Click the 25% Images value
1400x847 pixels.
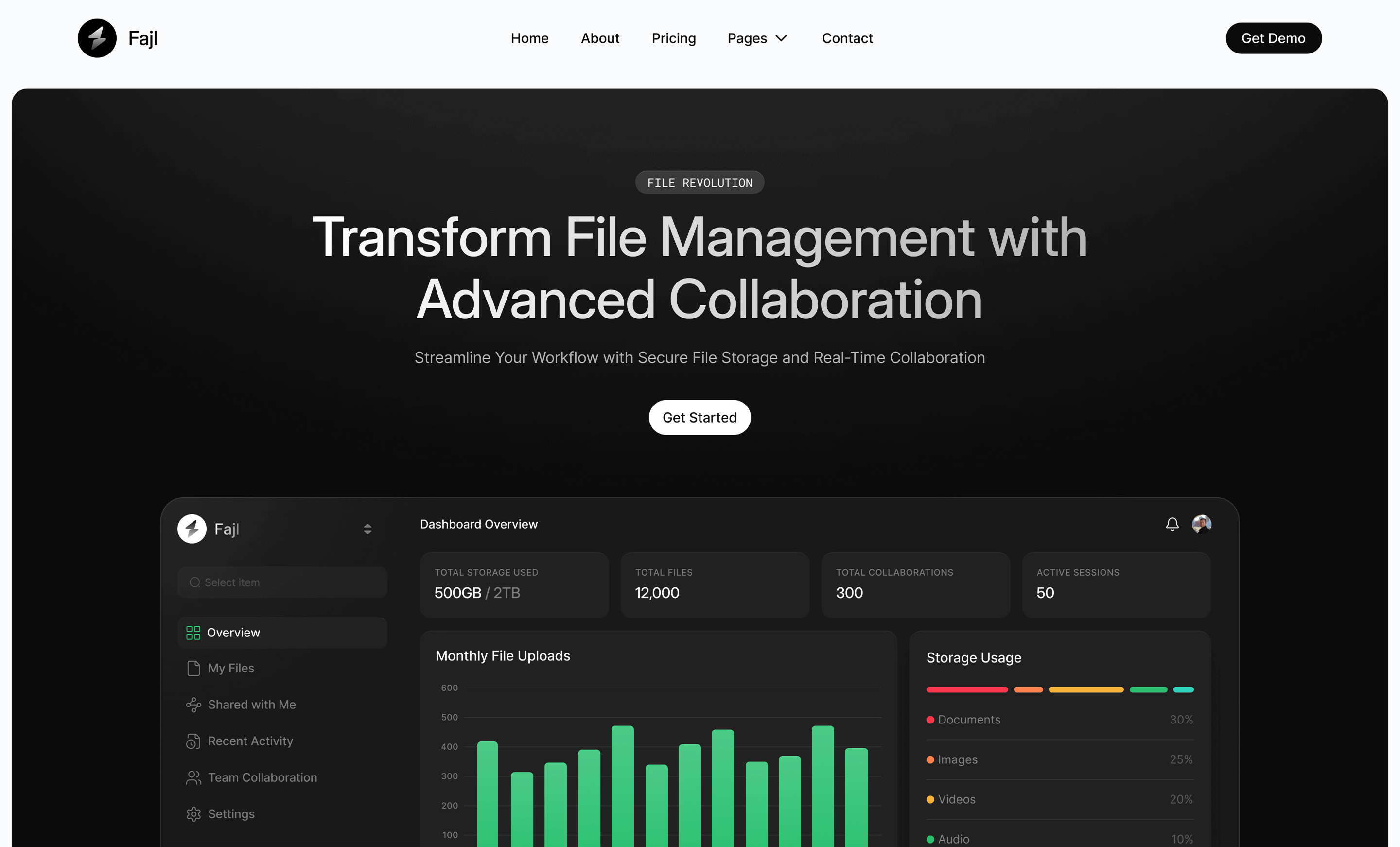(x=1181, y=759)
